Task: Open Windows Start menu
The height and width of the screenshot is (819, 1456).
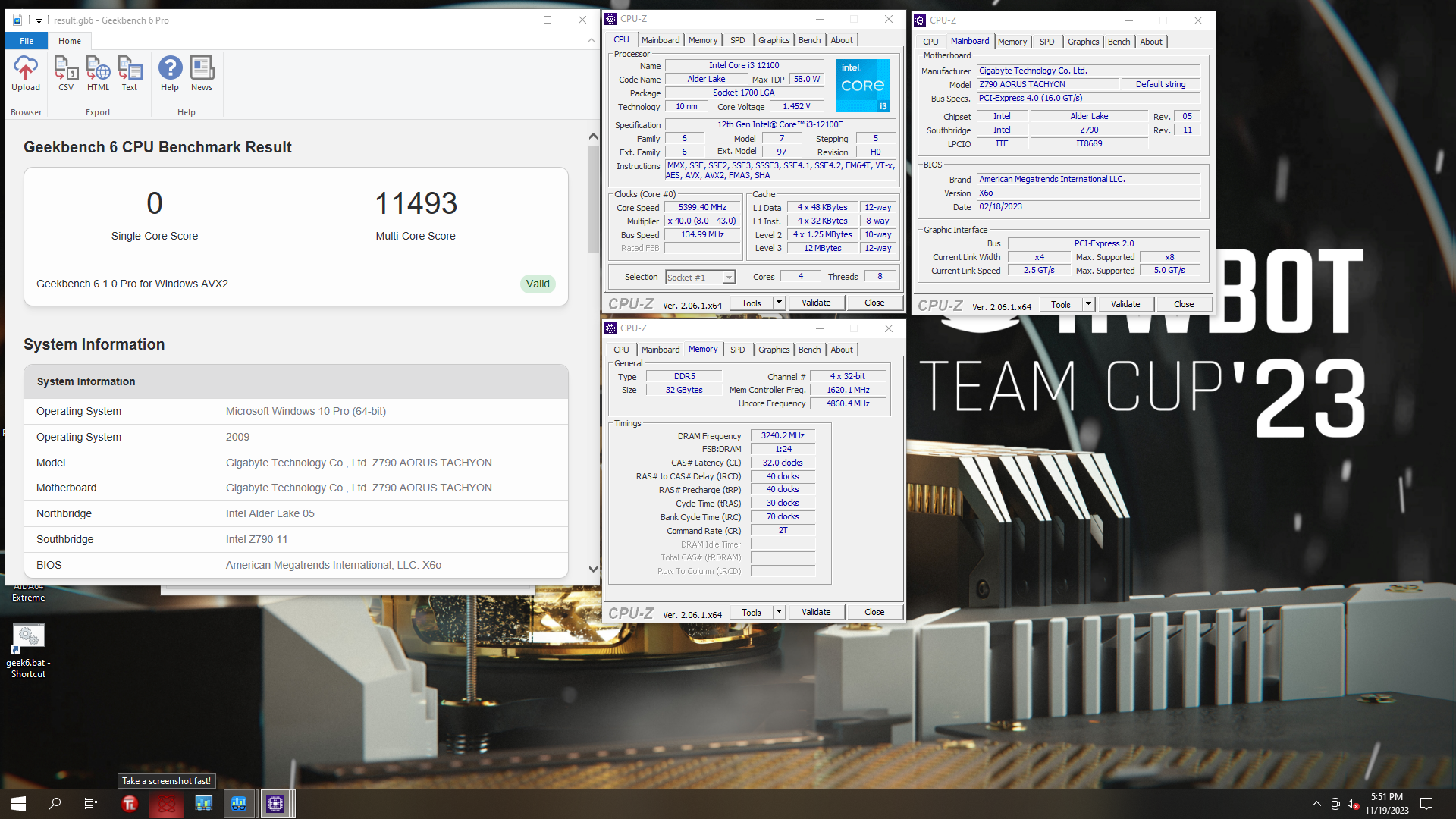Action: point(18,803)
